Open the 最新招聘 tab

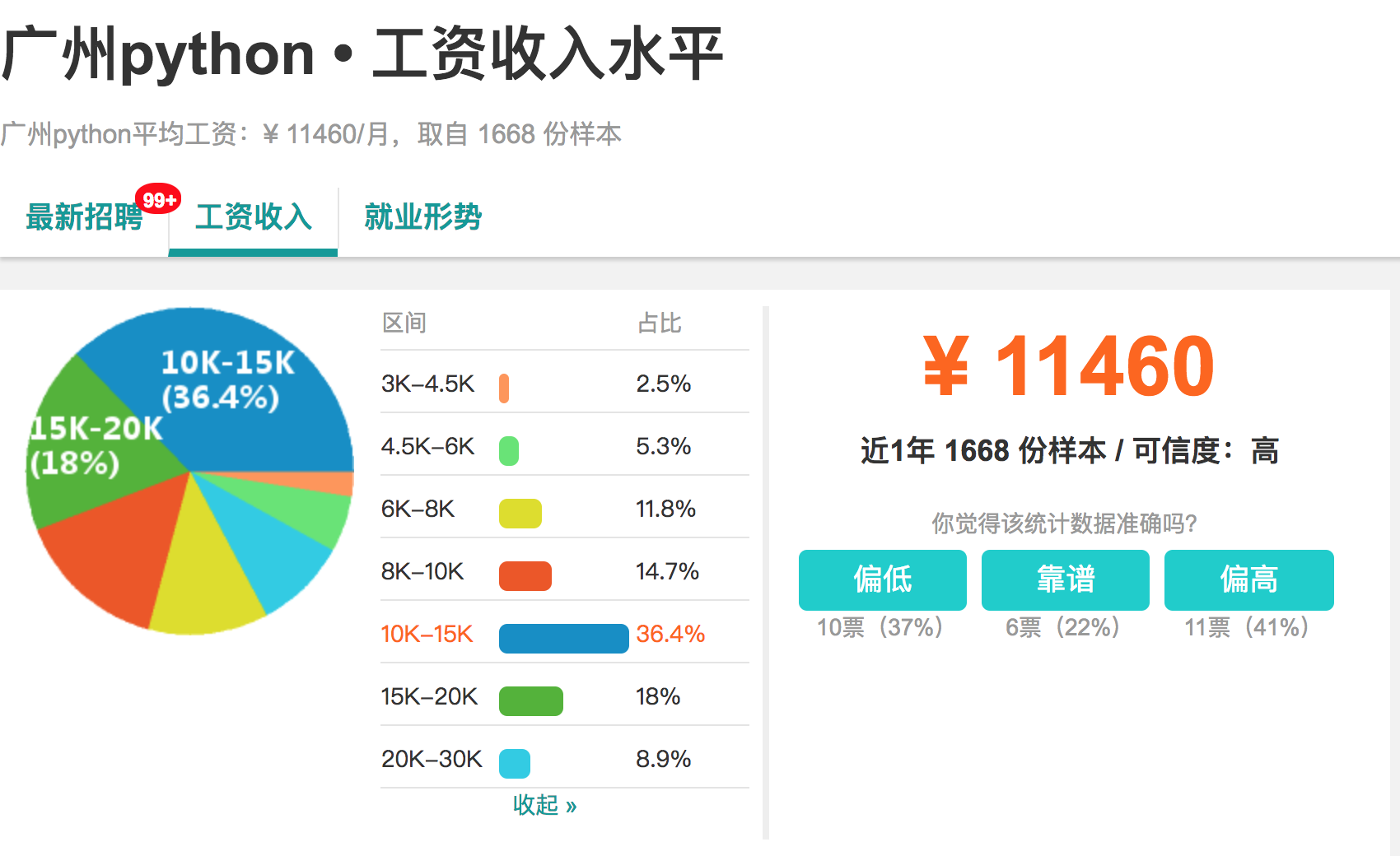click(x=84, y=217)
